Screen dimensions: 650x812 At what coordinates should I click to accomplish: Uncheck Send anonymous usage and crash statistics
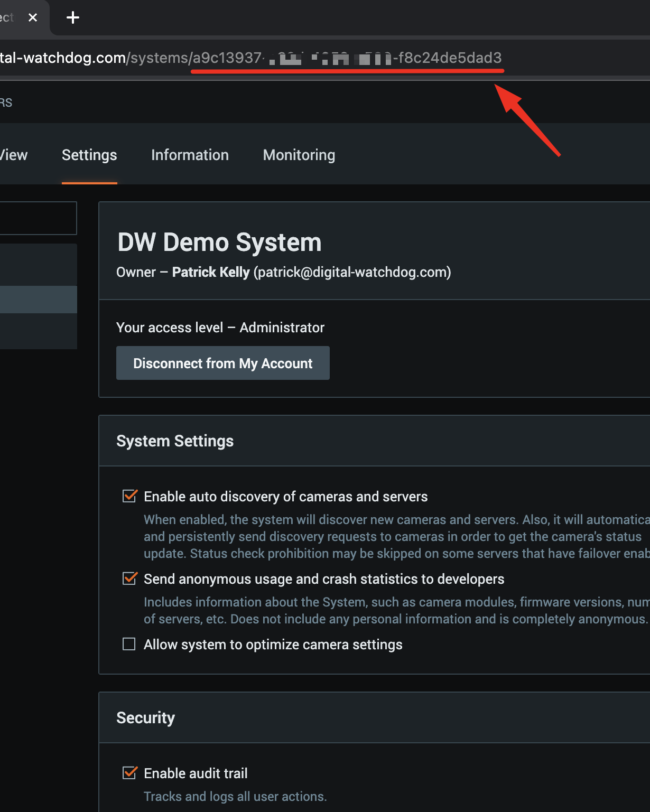pos(129,578)
